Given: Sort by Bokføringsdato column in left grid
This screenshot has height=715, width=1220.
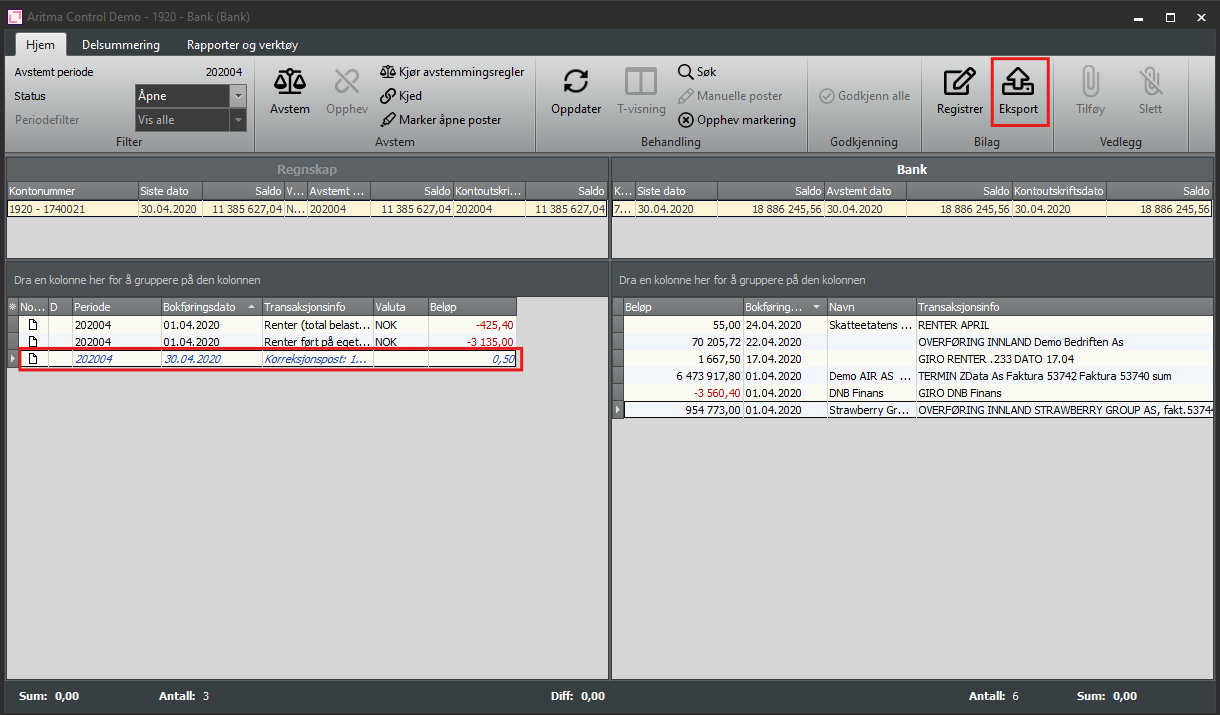Looking at the screenshot, I should tap(208, 307).
